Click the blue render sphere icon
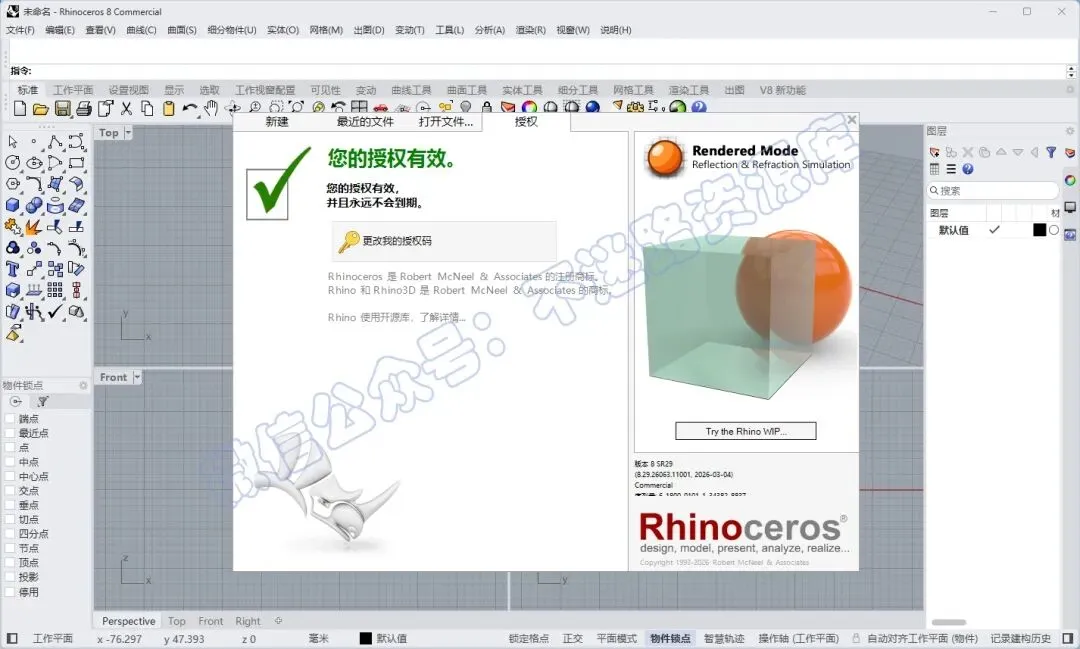Screen dimensions: 1080x649 click(592, 107)
